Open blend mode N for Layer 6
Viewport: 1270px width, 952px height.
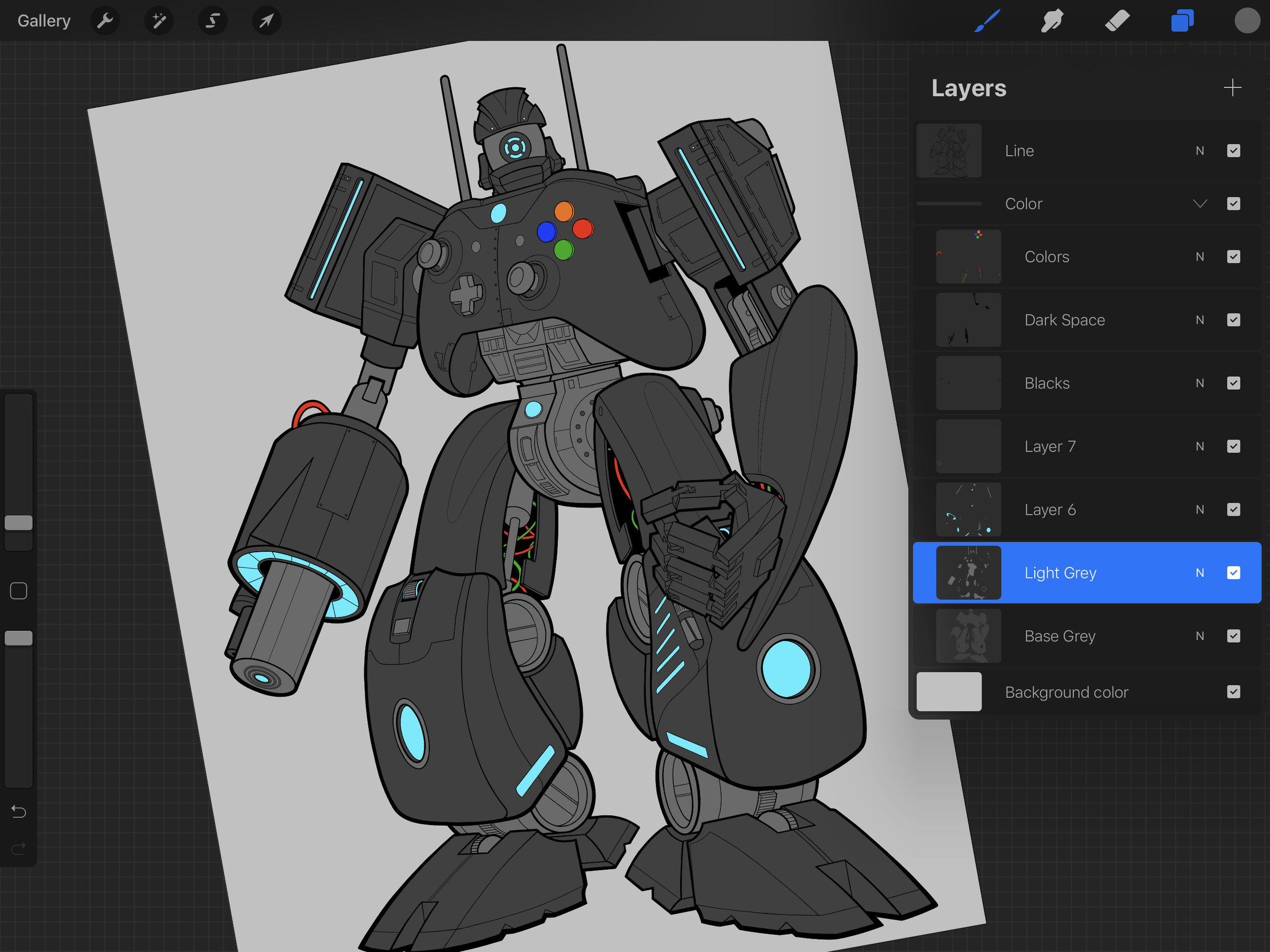click(x=1200, y=510)
